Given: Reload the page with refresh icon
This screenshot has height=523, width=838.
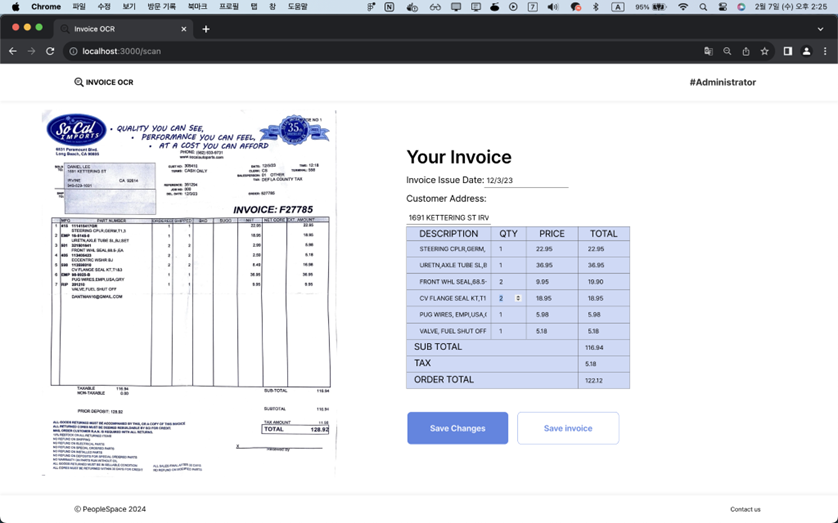Looking at the screenshot, I should pyautogui.click(x=50, y=51).
